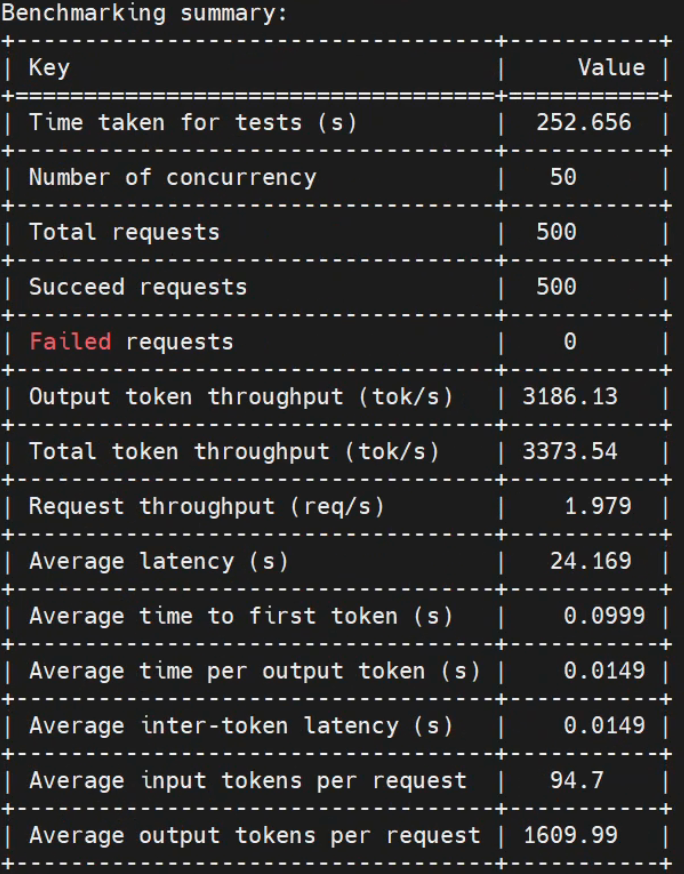Click the request throughput value 1.979
Image resolution: width=684 pixels, height=874 pixels.
tap(598, 506)
